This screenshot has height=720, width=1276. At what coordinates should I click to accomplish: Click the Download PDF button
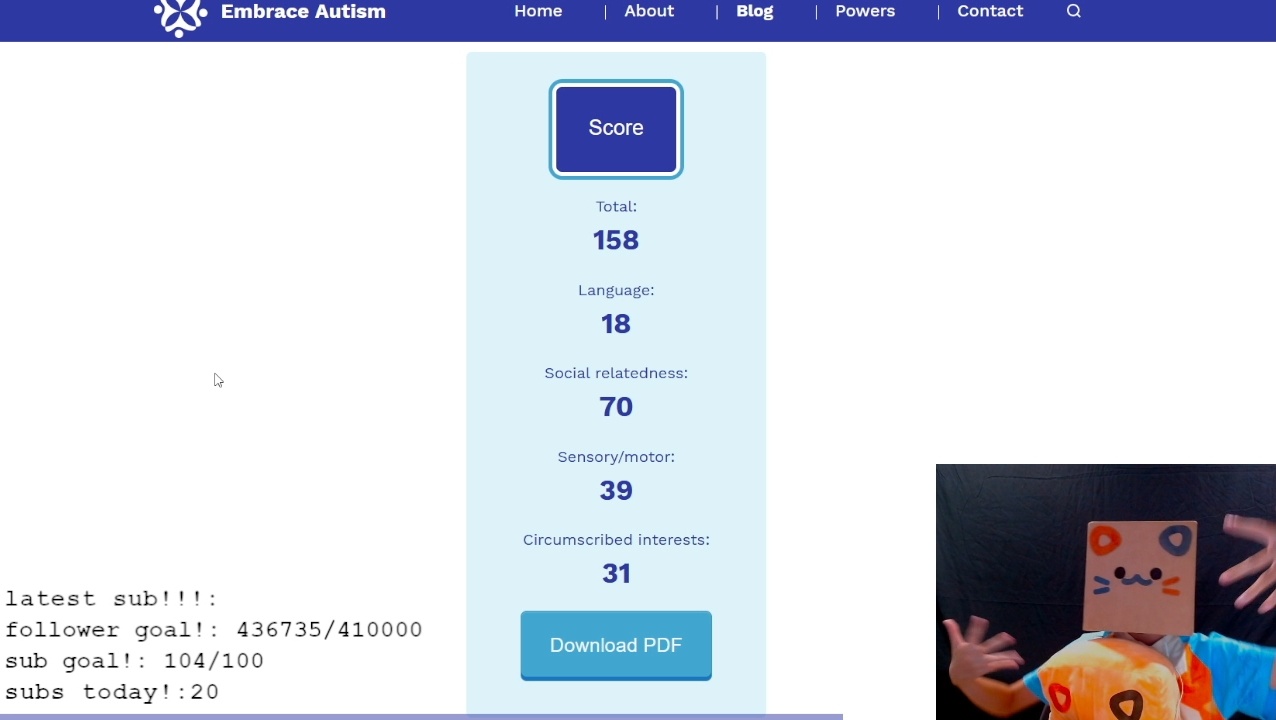coord(616,645)
